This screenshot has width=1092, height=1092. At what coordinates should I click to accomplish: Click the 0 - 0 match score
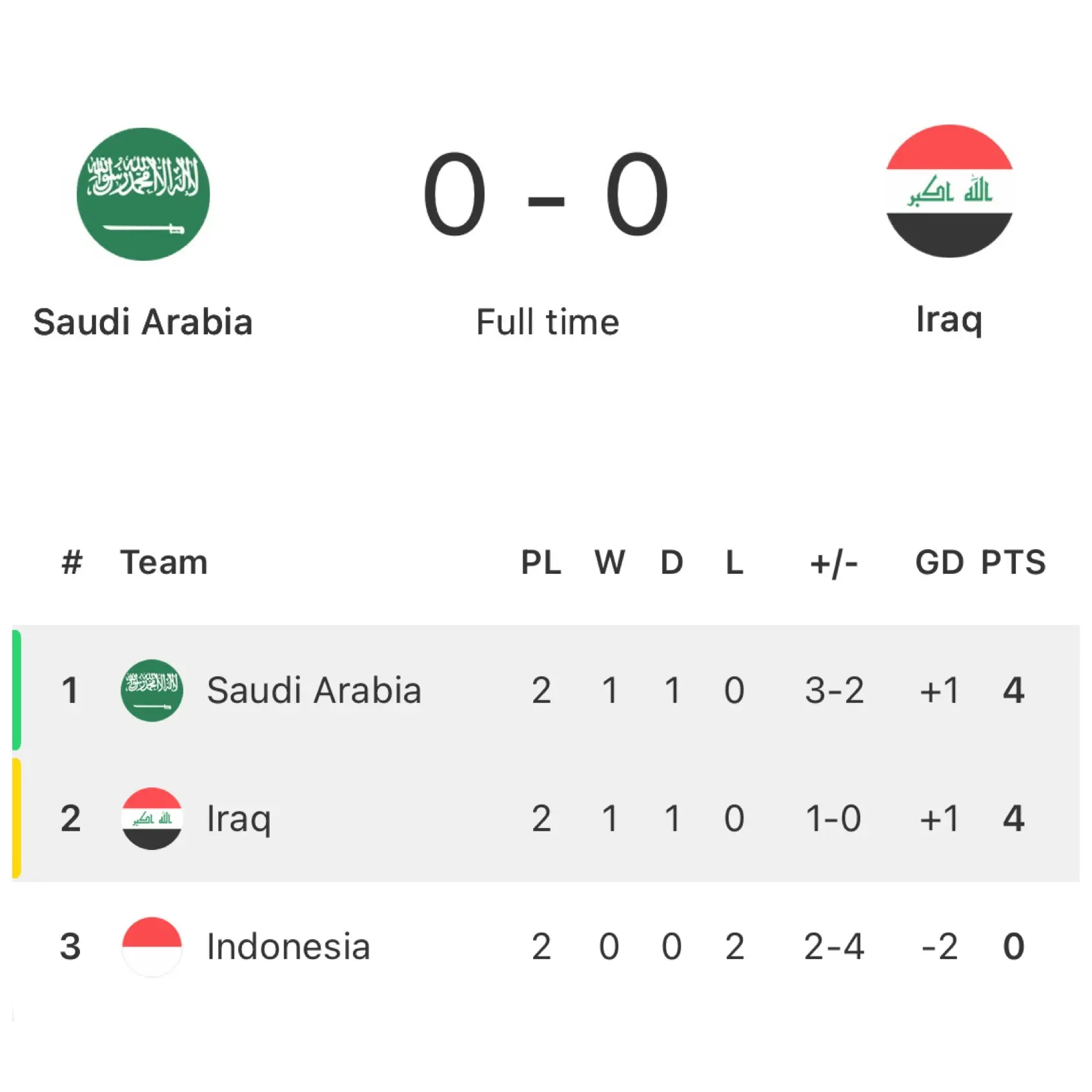(x=546, y=194)
